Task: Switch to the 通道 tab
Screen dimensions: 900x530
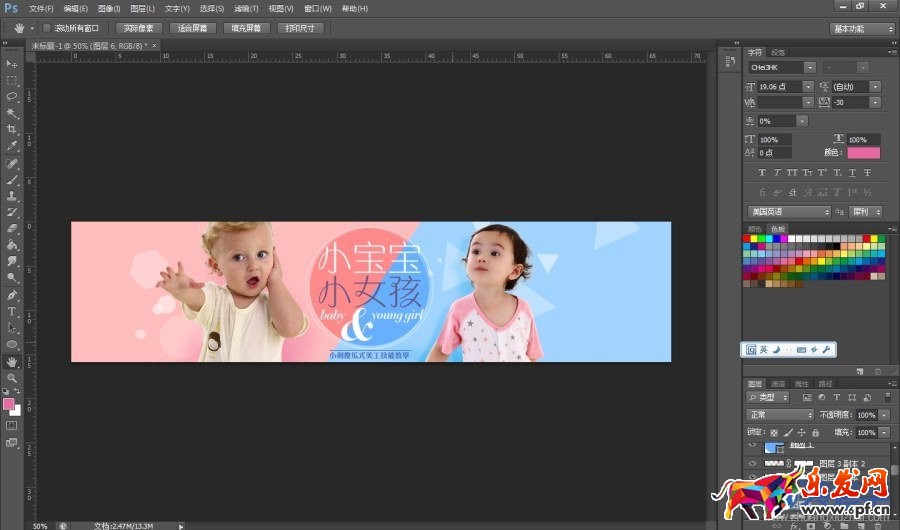Action: (778, 383)
